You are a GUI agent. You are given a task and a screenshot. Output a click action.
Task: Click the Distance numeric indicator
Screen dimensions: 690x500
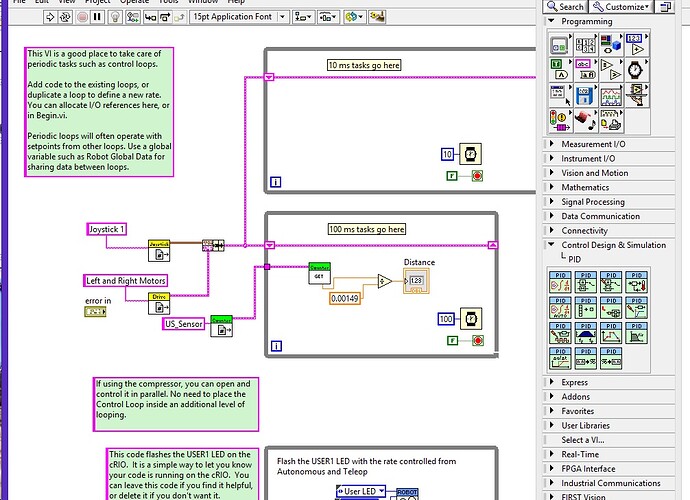(416, 281)
